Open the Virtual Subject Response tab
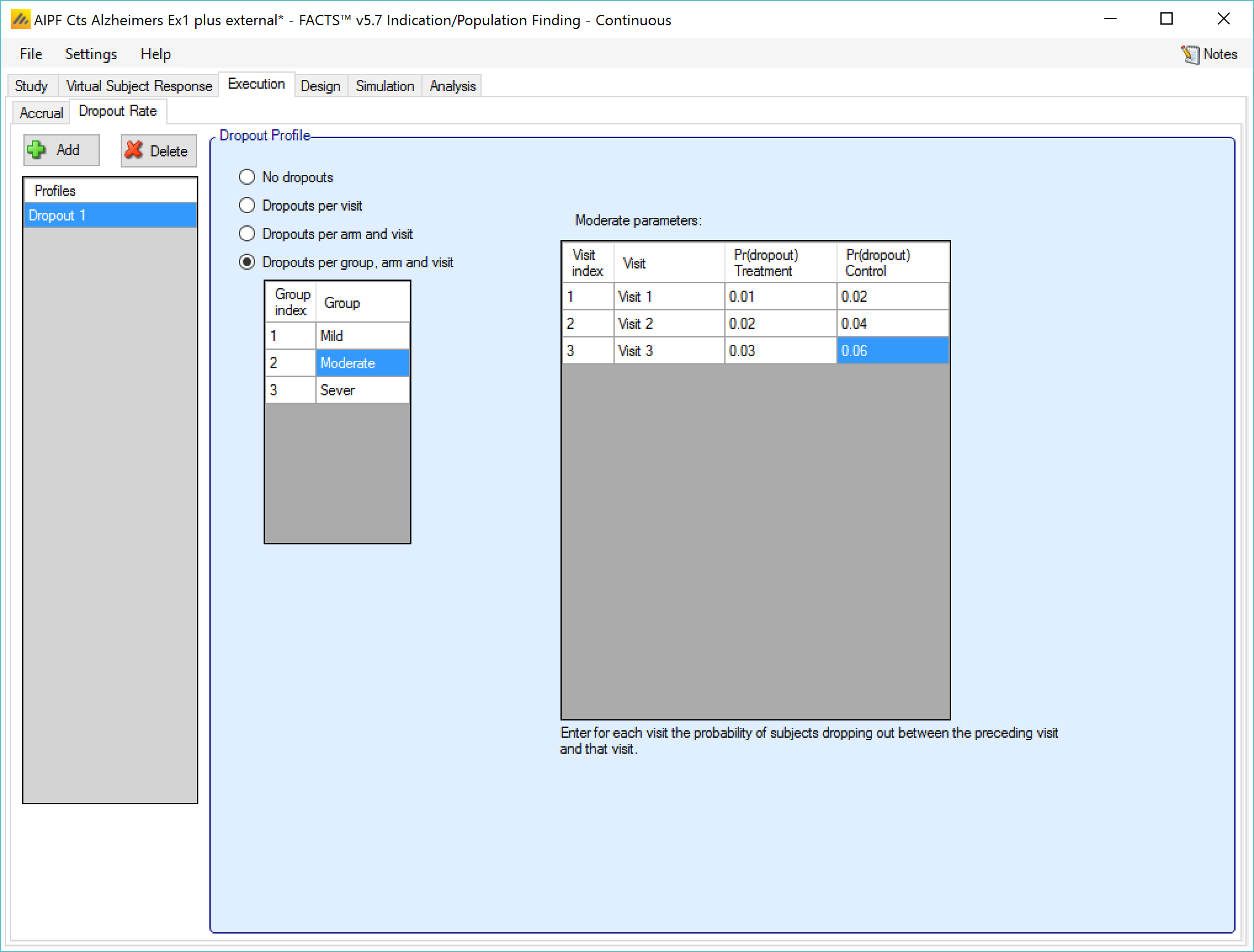 139,86
